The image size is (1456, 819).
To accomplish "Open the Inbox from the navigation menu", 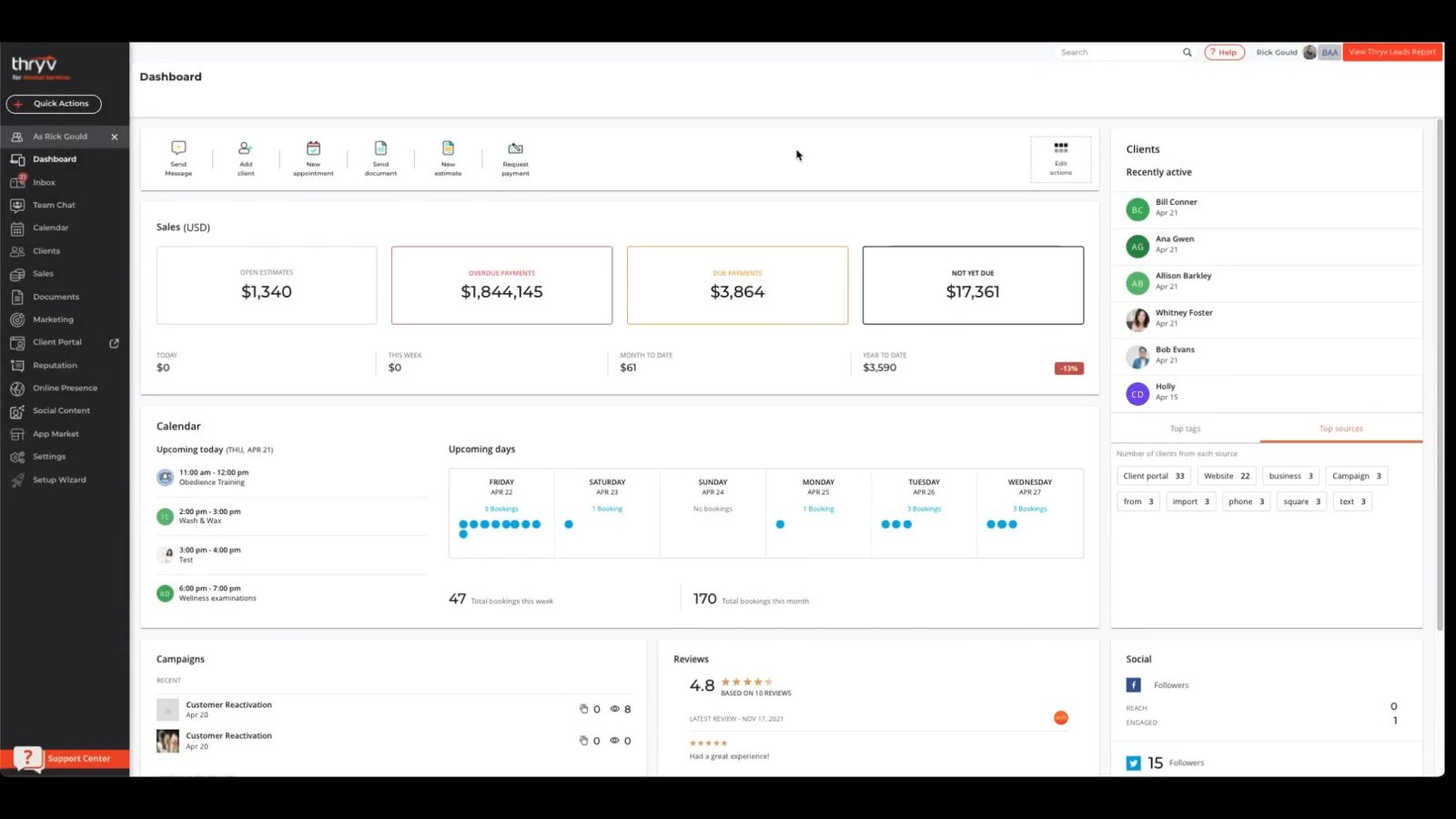I will point(44,182).
